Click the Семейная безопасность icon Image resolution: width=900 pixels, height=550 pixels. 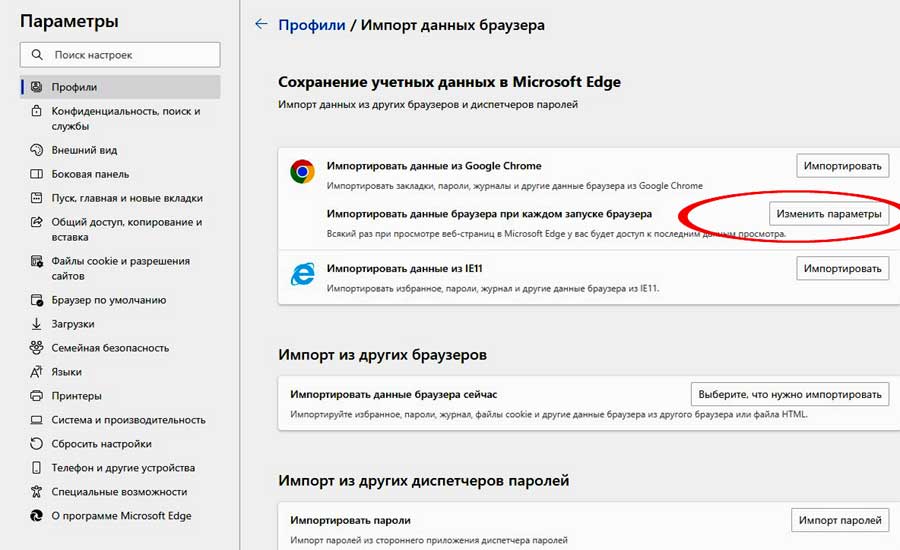(x=36, y=347)
